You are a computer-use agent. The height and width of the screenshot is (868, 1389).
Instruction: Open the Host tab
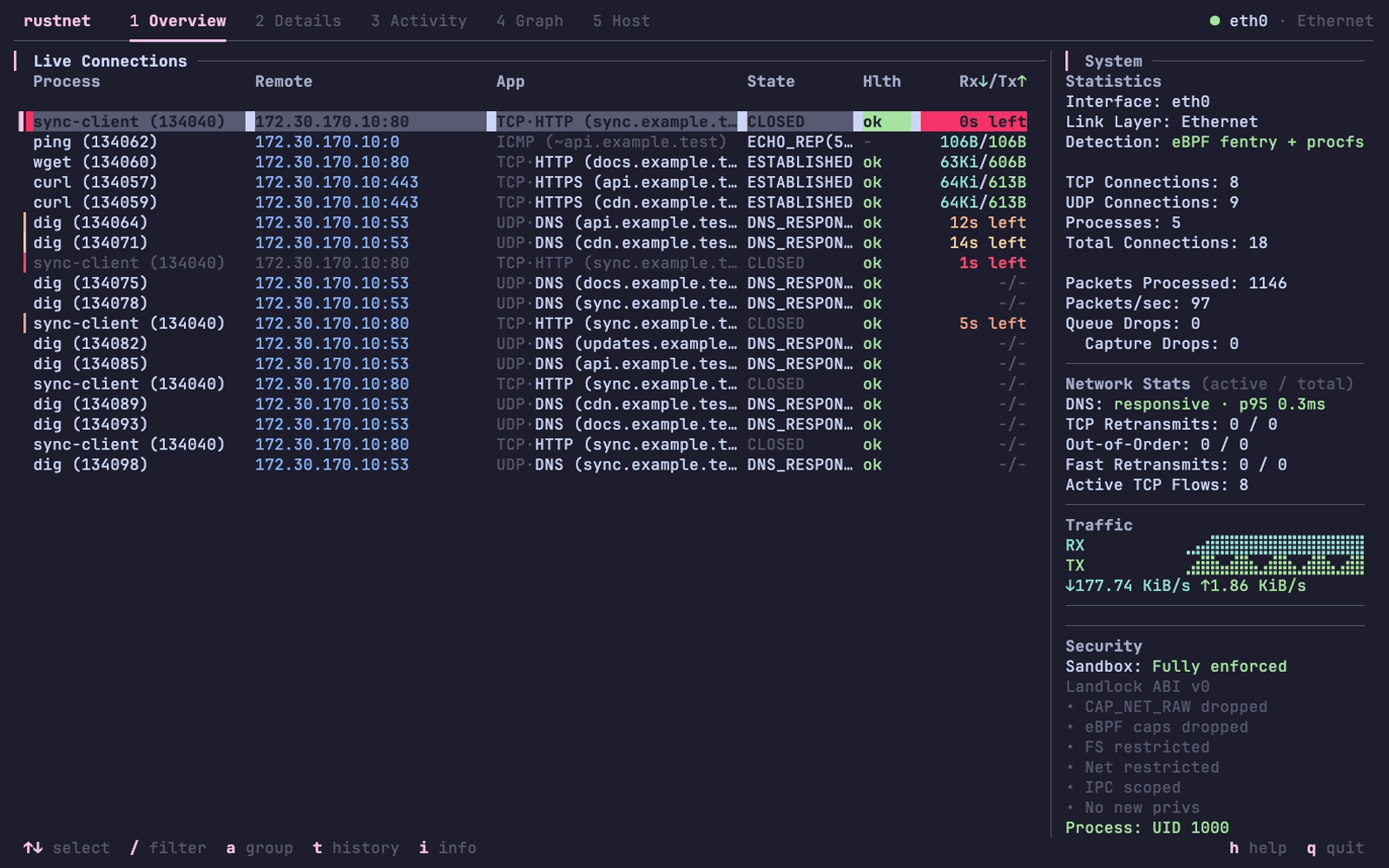click(621, 21)
